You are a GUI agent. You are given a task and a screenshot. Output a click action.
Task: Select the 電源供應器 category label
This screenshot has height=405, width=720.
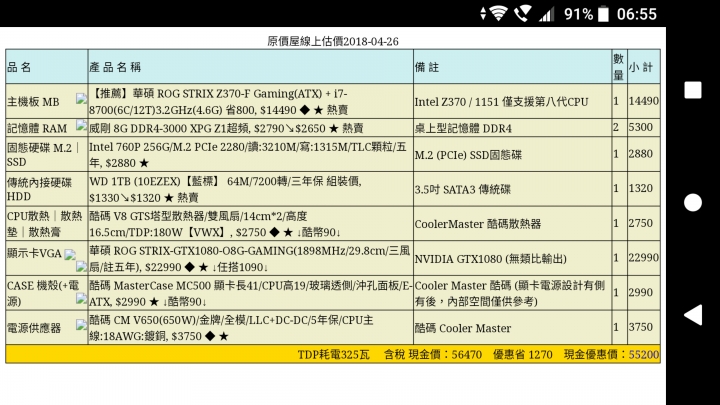[x=34, y=328]
